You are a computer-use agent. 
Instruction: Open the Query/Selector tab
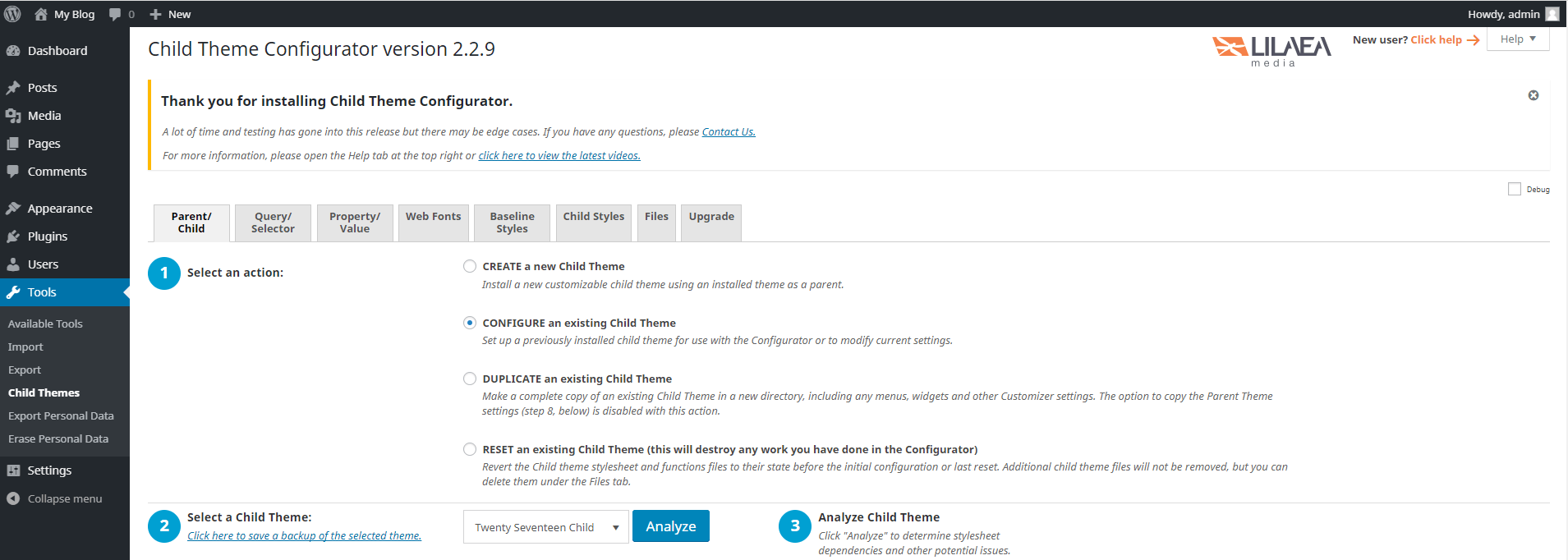(273, 223)
